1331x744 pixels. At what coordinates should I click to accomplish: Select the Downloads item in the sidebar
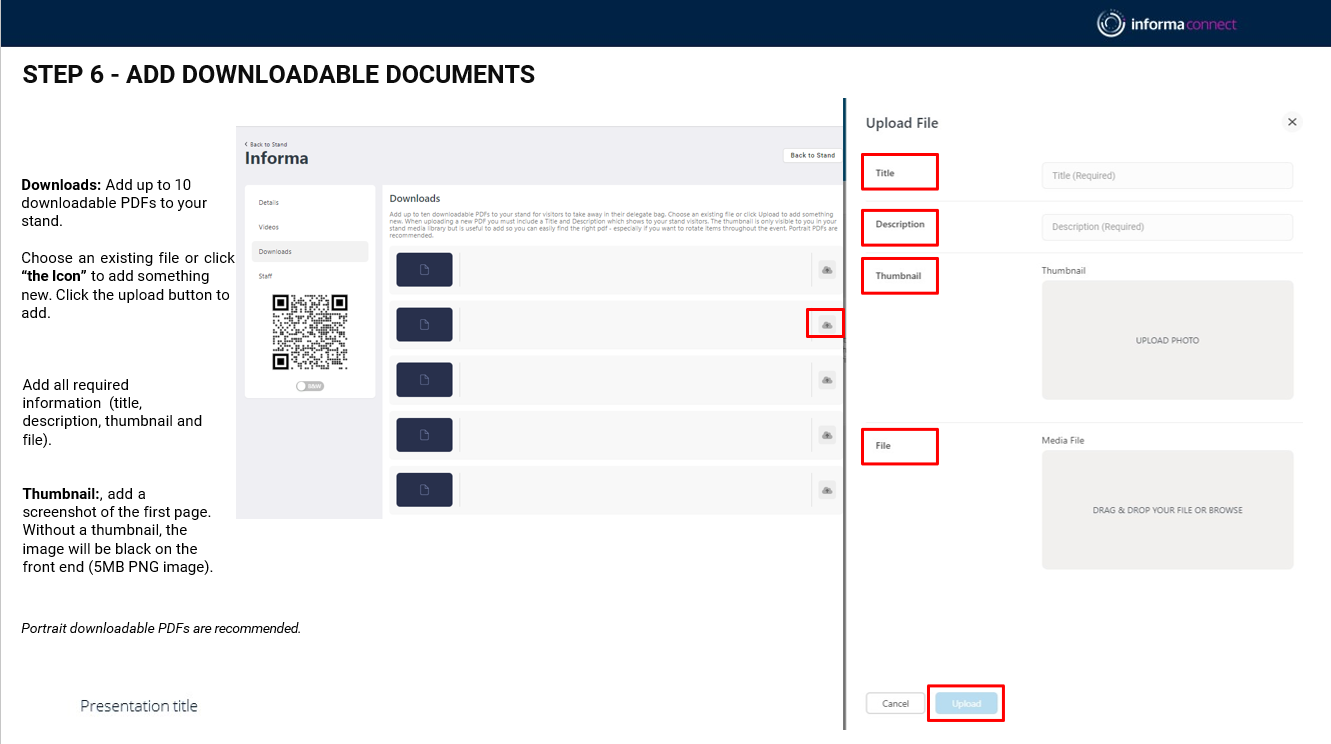[x=275, y=252]
